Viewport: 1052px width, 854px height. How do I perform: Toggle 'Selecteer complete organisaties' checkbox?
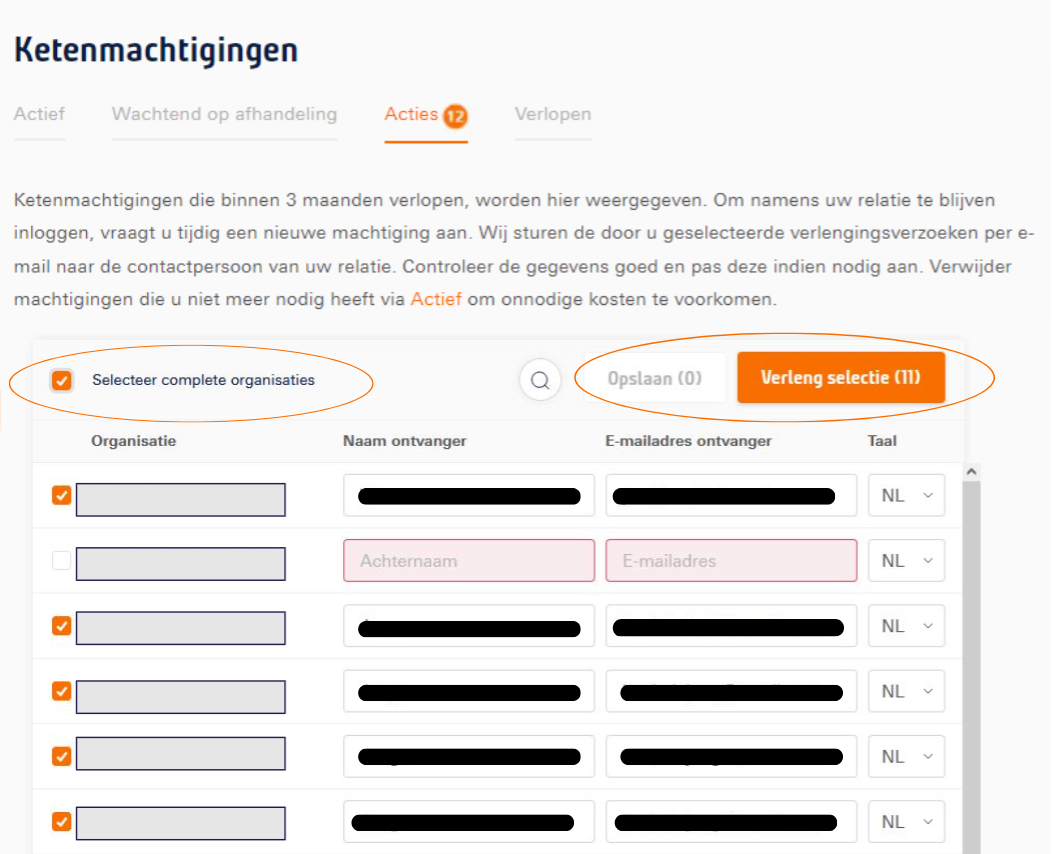click(x=62, y=380)
